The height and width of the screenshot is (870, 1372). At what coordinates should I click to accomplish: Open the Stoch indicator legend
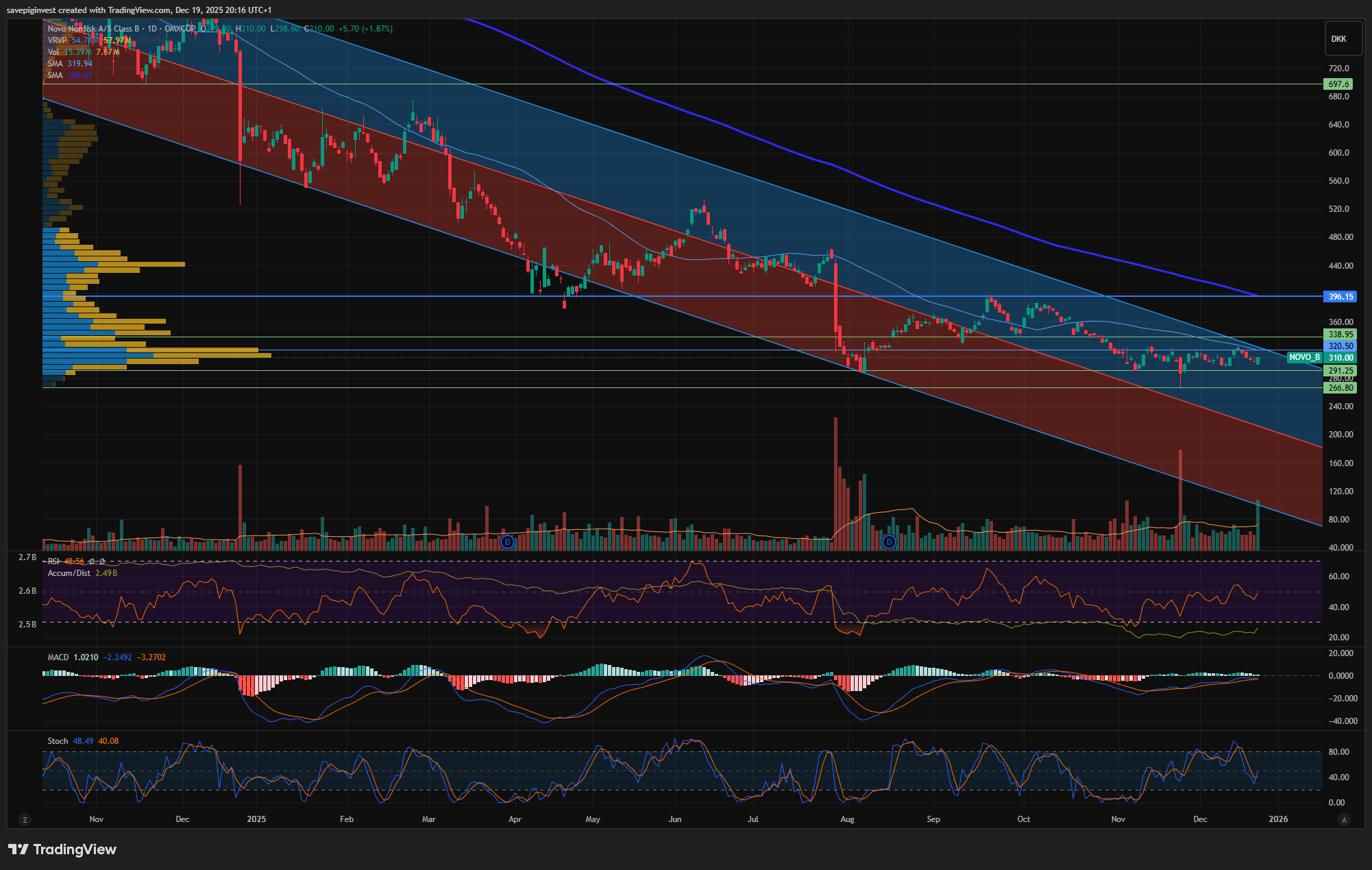[58, 741]
